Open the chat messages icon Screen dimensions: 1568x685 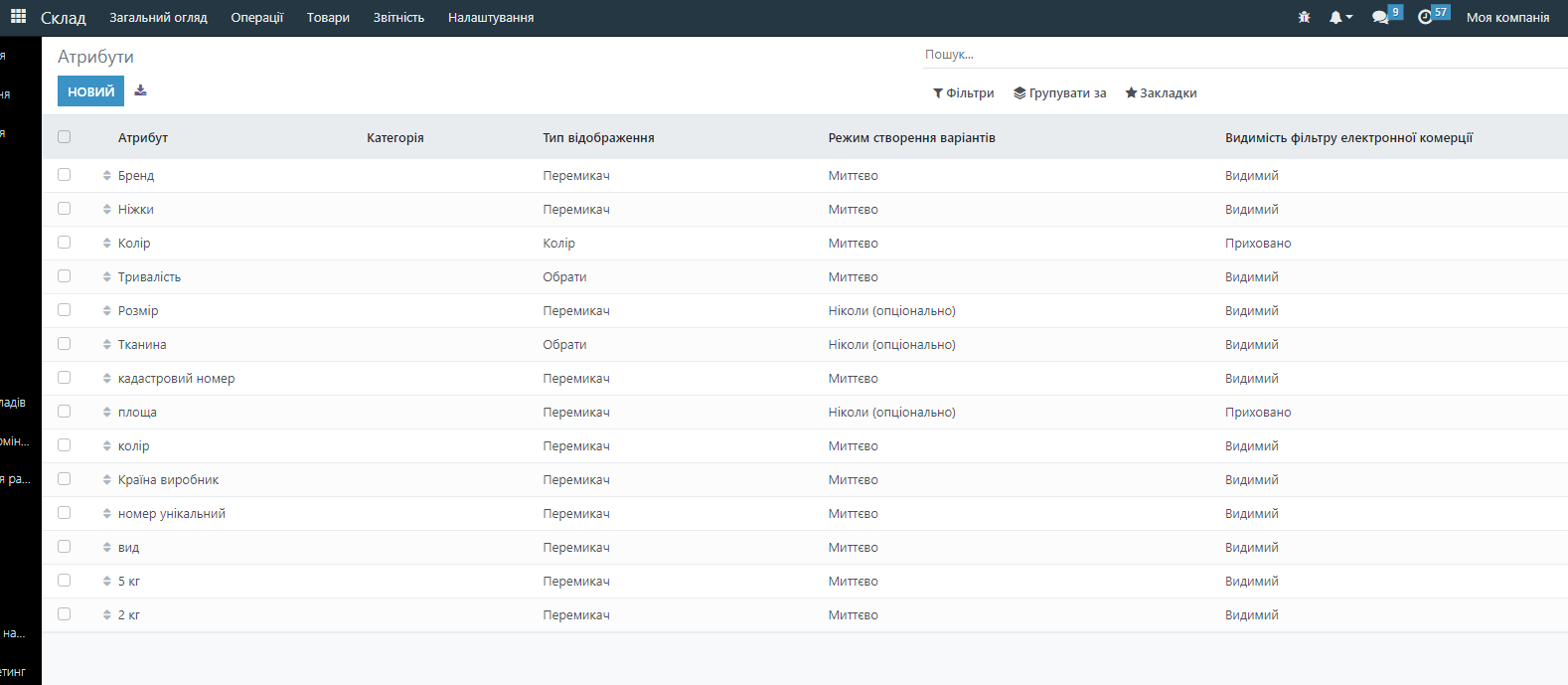(x=1380, y=17)
